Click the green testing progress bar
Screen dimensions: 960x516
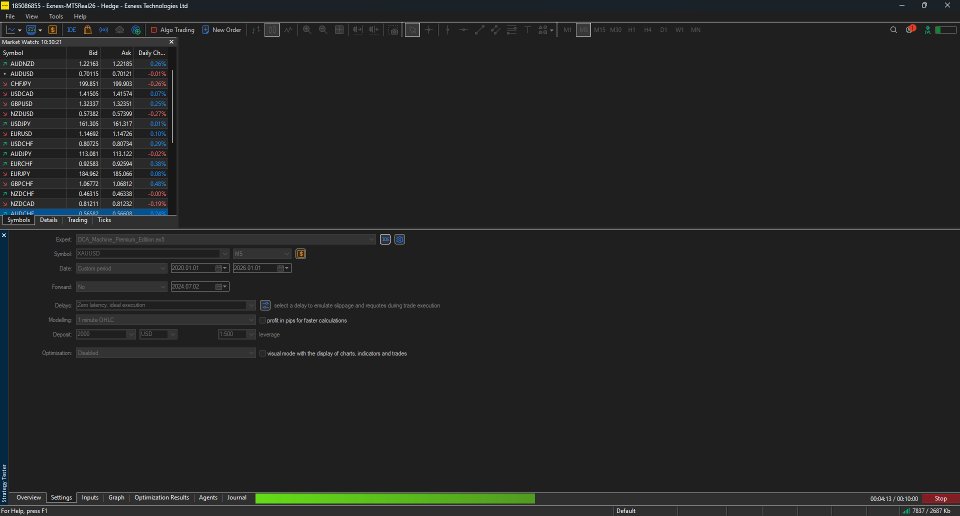[x=395, y=498]
